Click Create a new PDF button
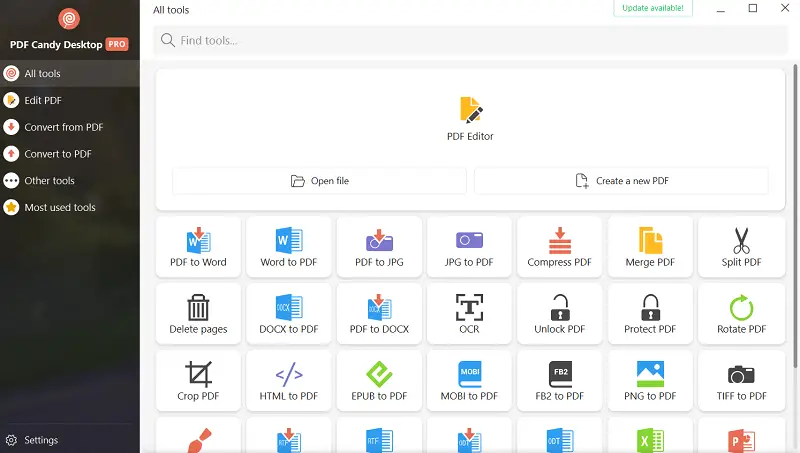 (621, 181)
